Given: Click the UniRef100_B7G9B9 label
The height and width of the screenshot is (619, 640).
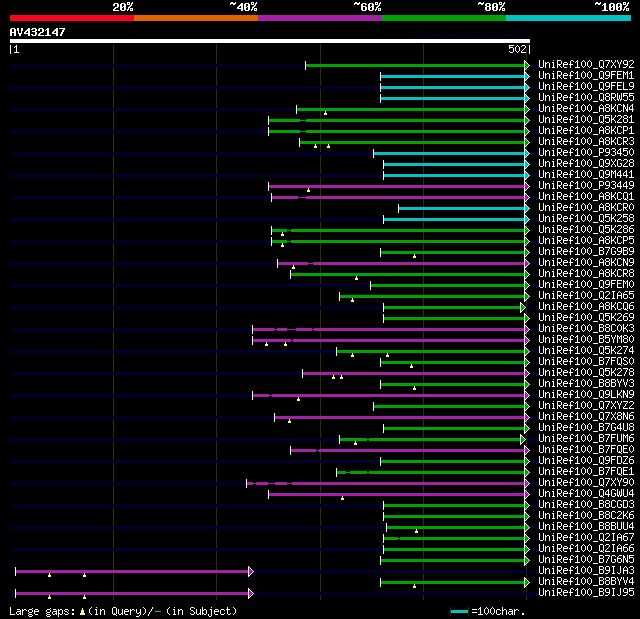Looking at the screenshot, I should tap(586, 252).
